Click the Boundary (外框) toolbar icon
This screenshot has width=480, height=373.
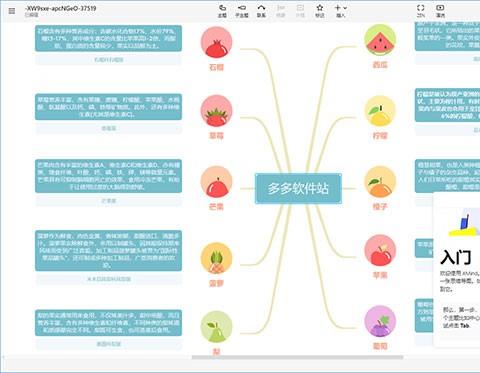(300, 11)
